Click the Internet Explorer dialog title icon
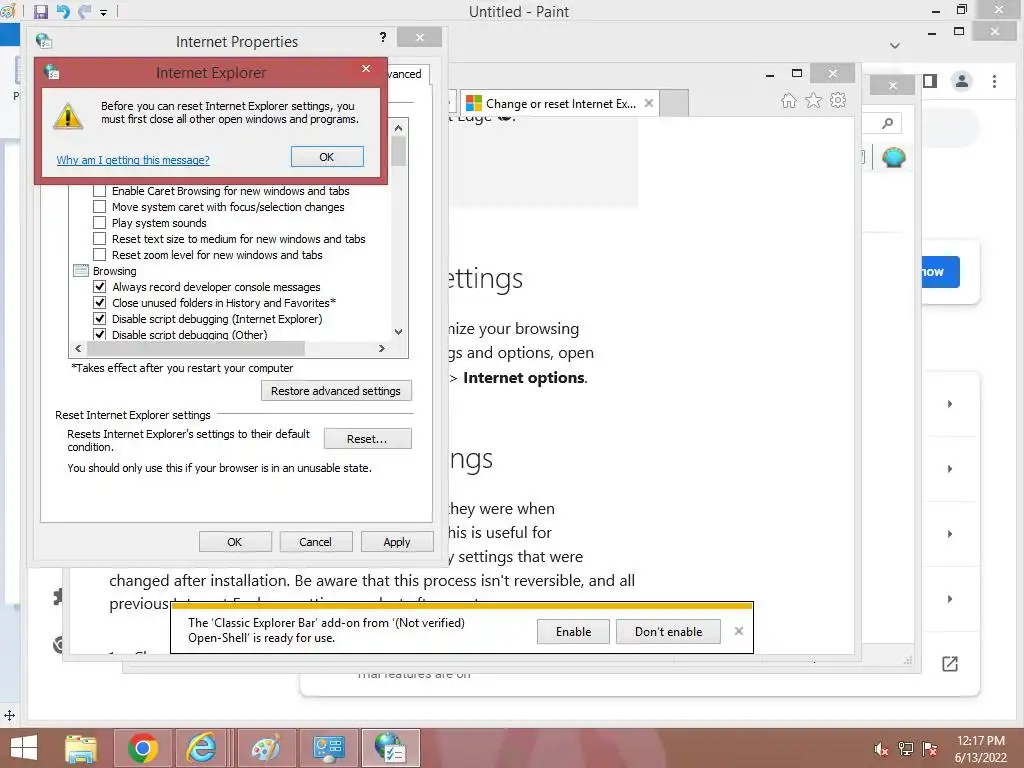Image resolution: width=1024 pixels, height=768 pixels. [x=52, y=72]
